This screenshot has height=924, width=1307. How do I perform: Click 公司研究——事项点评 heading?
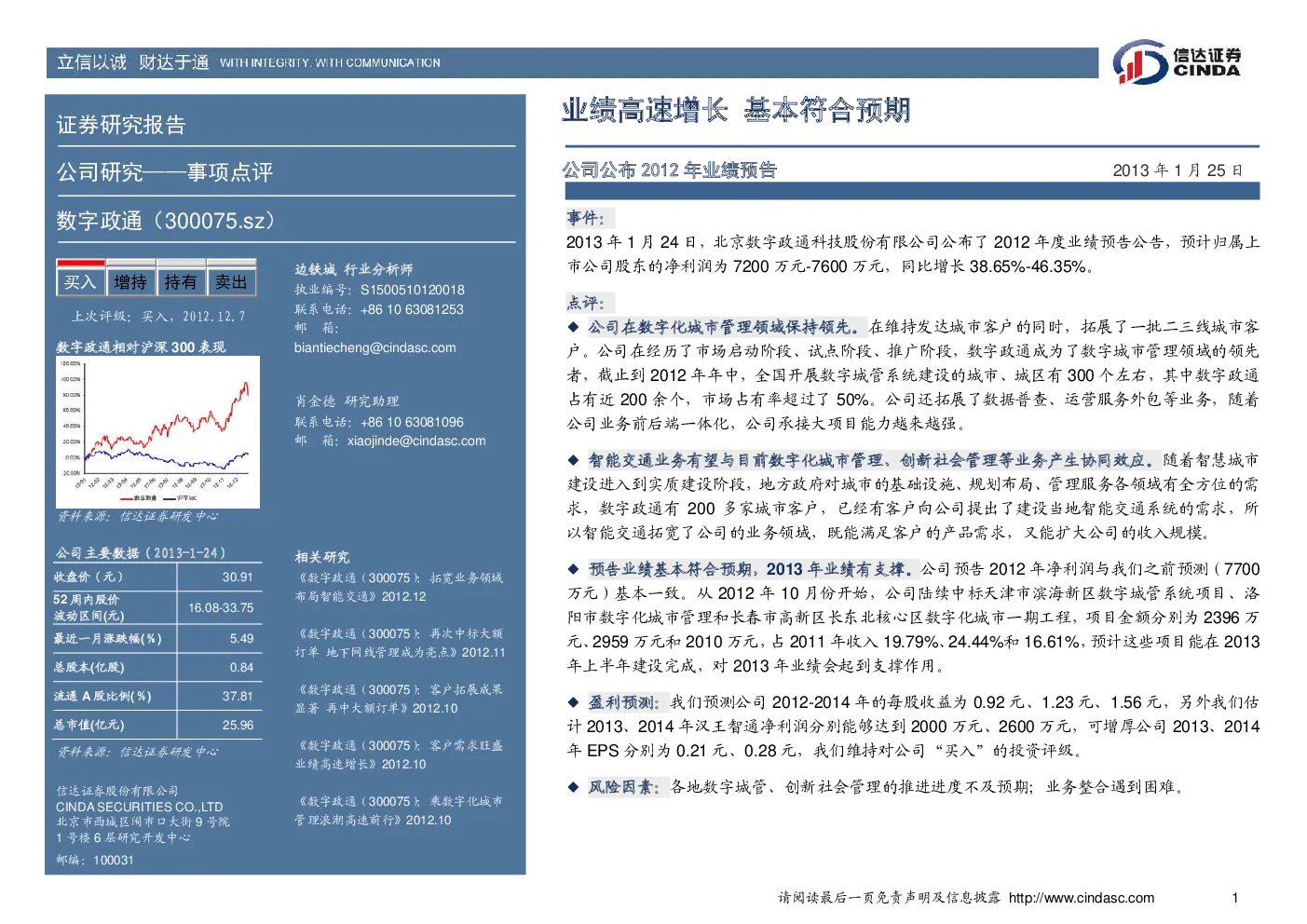tap(165, 172)
